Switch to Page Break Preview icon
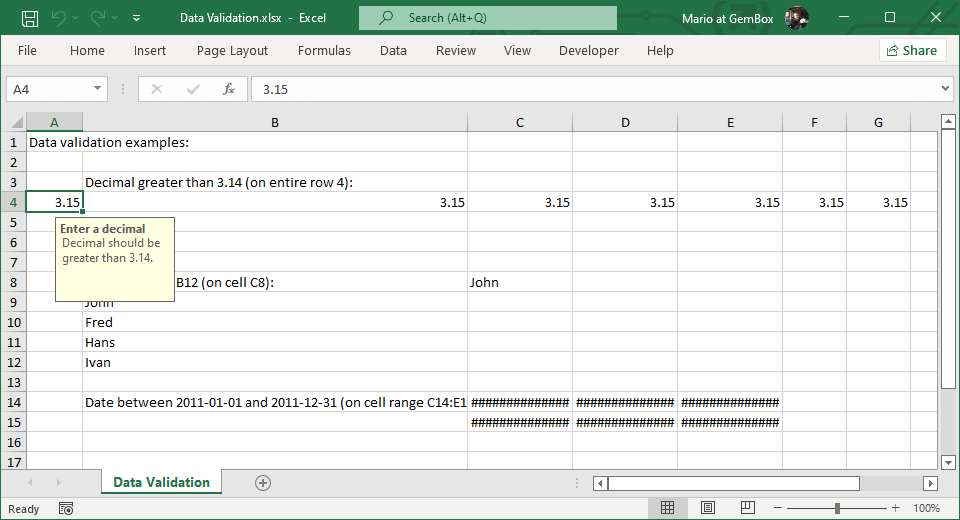This screenshot has height=520, width=960. 746,508
